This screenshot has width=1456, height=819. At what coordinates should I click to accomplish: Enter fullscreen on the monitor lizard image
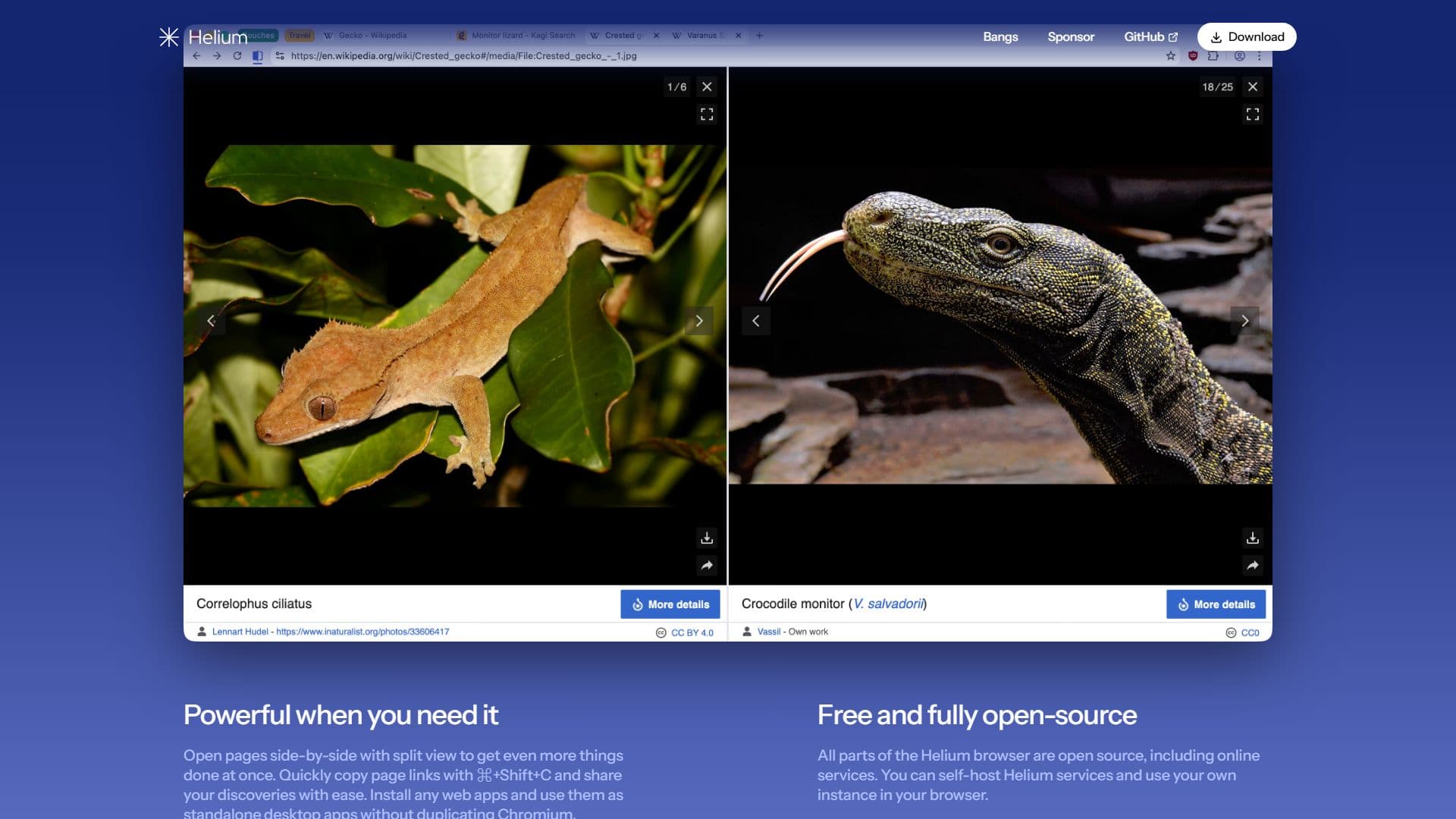[x=1253, y=114]
